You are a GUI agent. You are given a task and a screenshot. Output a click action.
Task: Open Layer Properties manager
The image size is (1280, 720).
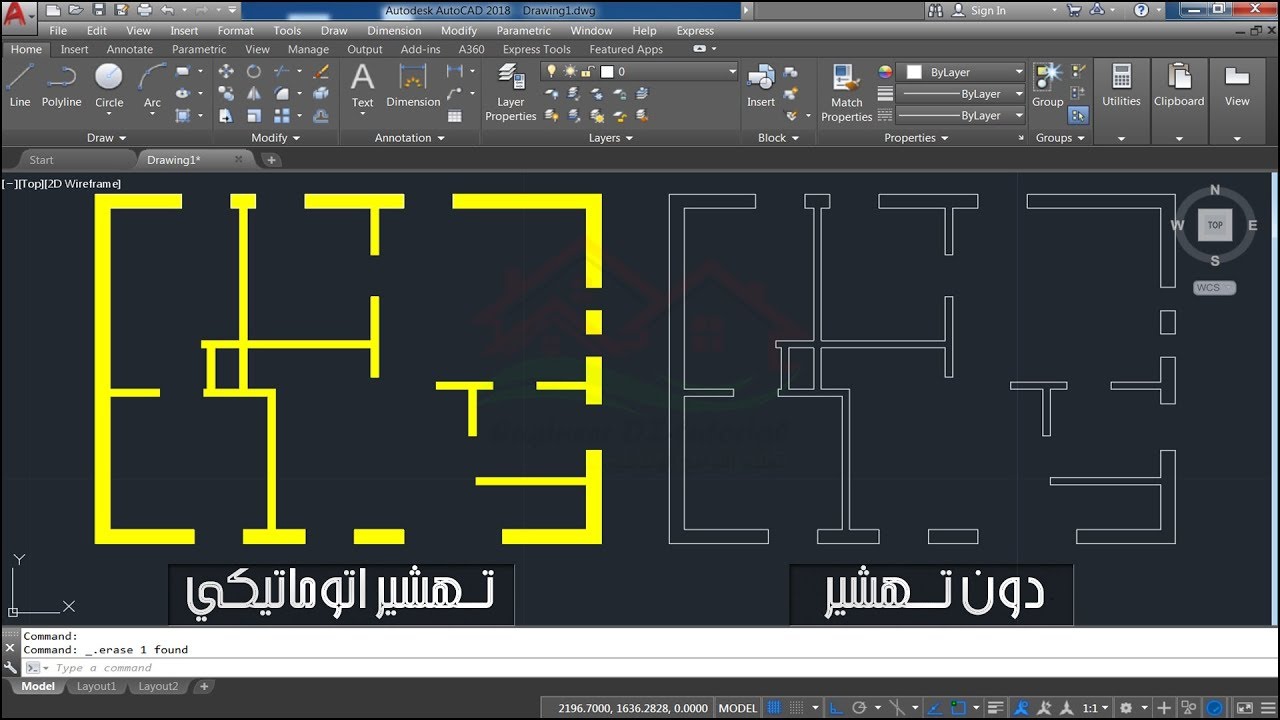[511, 92]
